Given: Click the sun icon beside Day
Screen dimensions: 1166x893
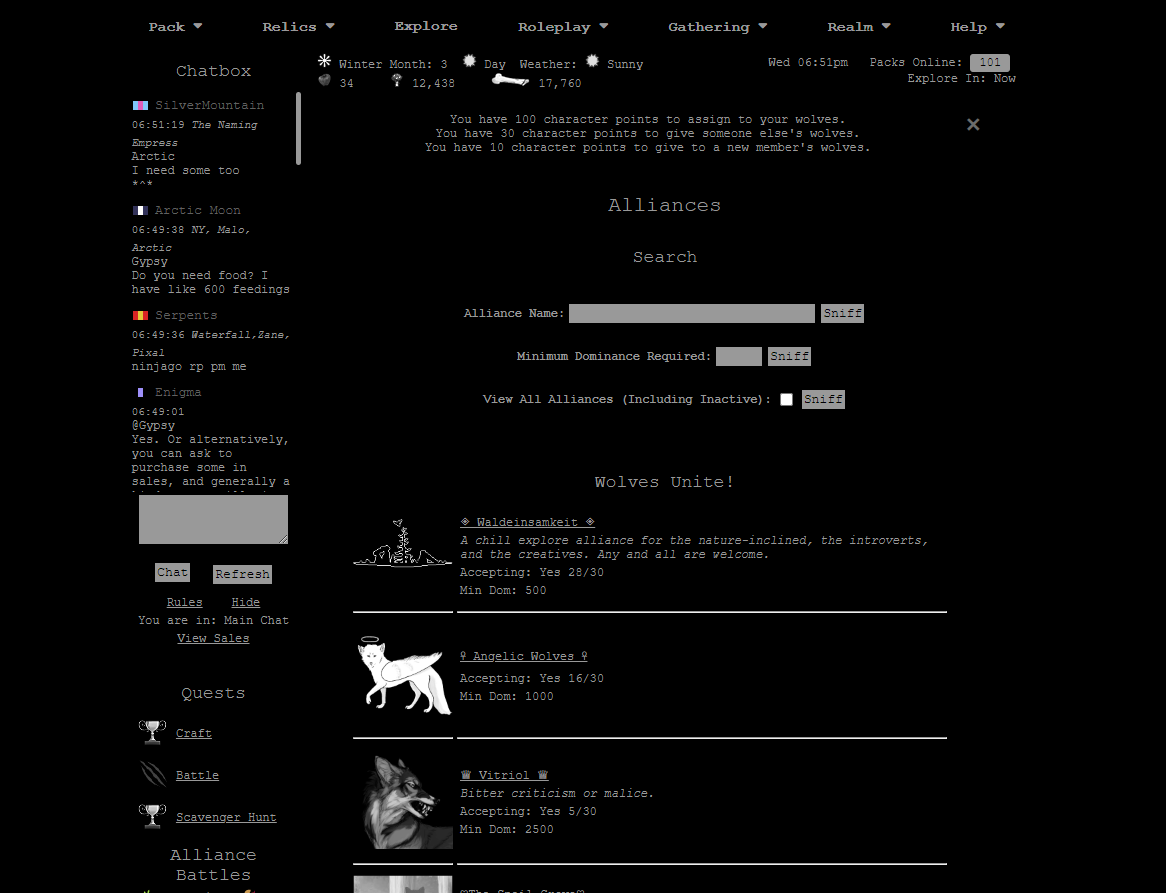Looking at the screenshot, I should tap(469, 61).
